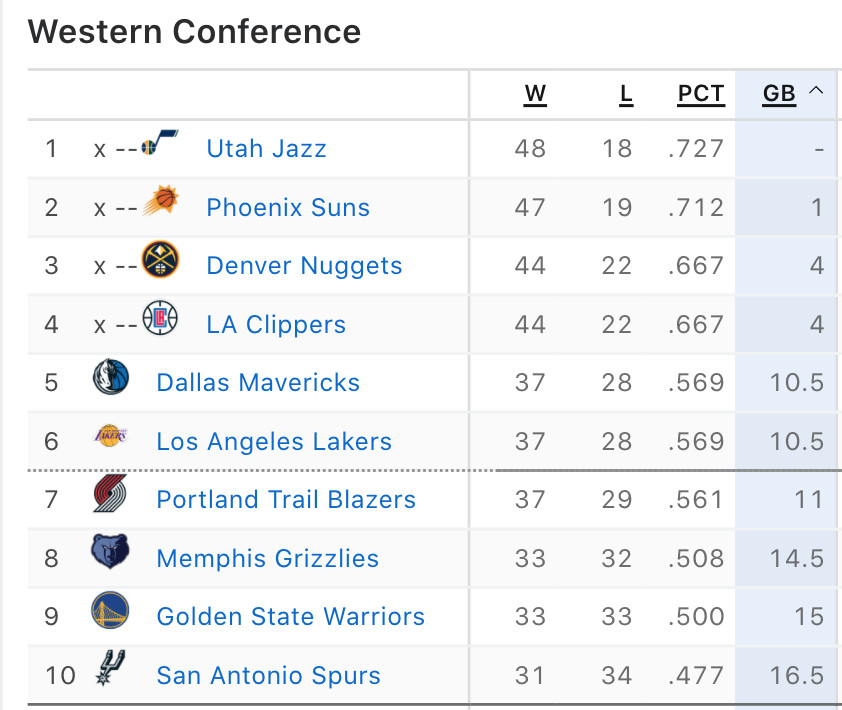Screen dimensions: 842x710
Task: Click the Phoenix Suns logo icon
Action: coord(160,201)
